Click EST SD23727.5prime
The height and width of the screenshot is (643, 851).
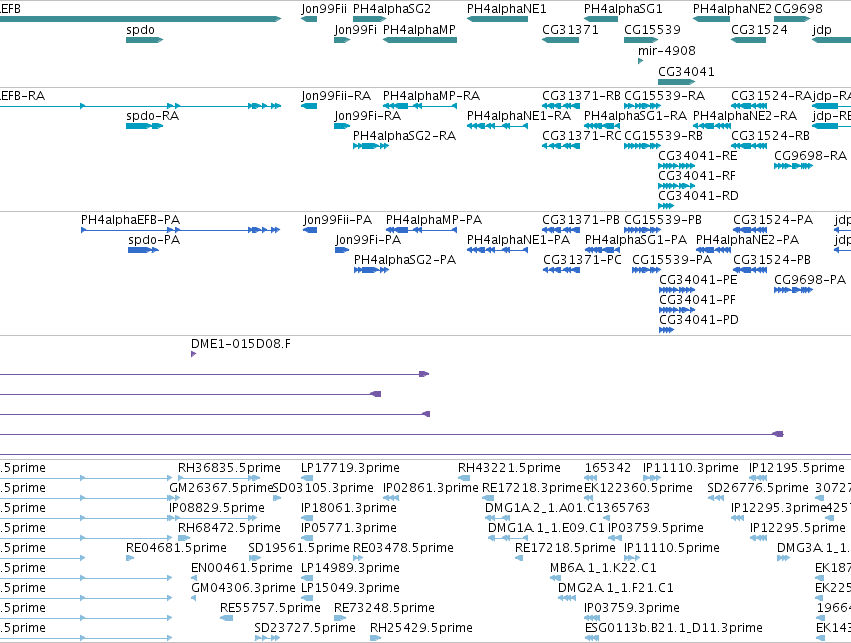267,639
